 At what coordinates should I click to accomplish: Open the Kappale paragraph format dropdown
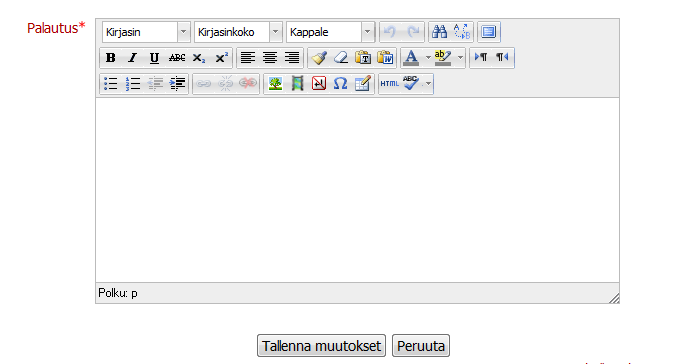(x=330, y=32)
